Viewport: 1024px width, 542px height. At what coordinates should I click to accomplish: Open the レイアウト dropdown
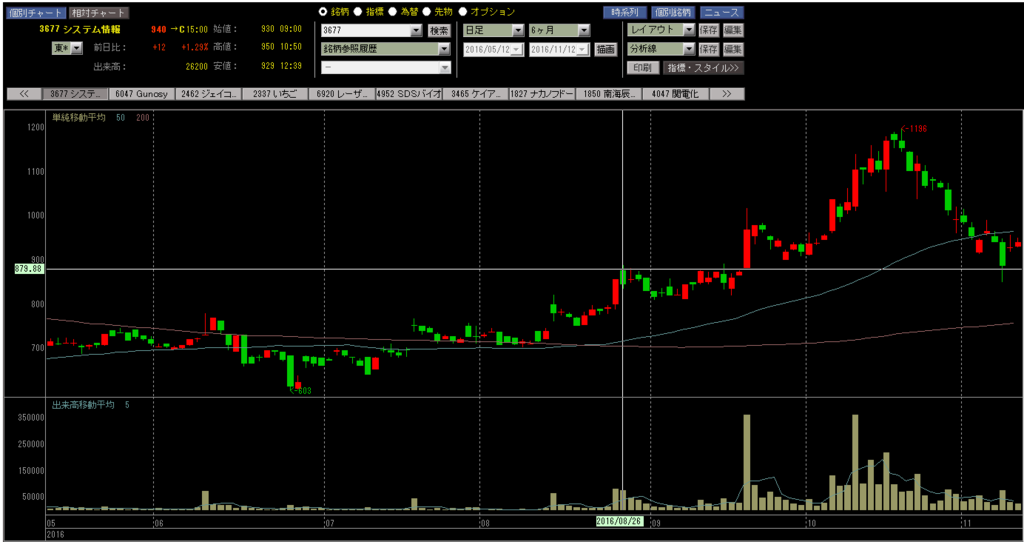click(661, 30)
